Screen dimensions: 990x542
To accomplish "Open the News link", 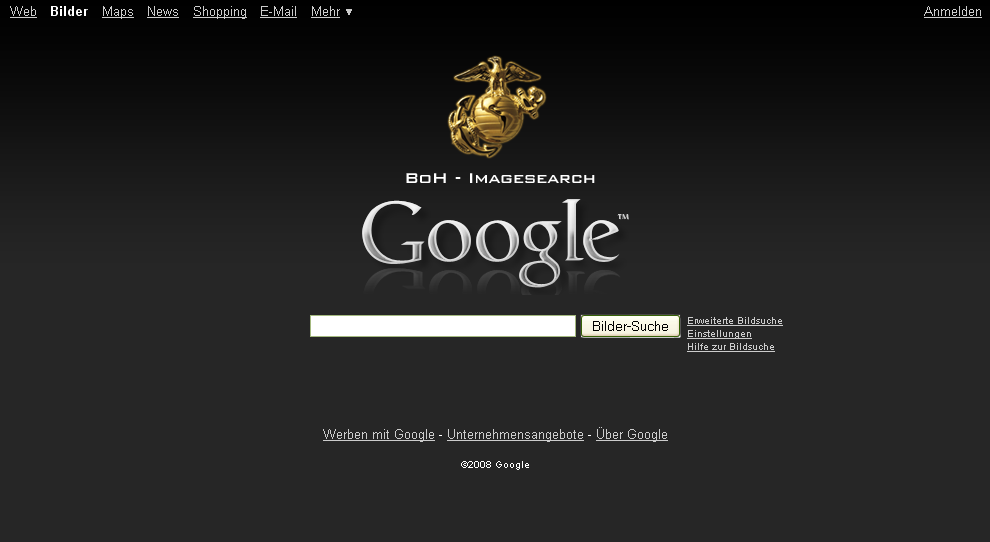I will click(x=163, y=11).
